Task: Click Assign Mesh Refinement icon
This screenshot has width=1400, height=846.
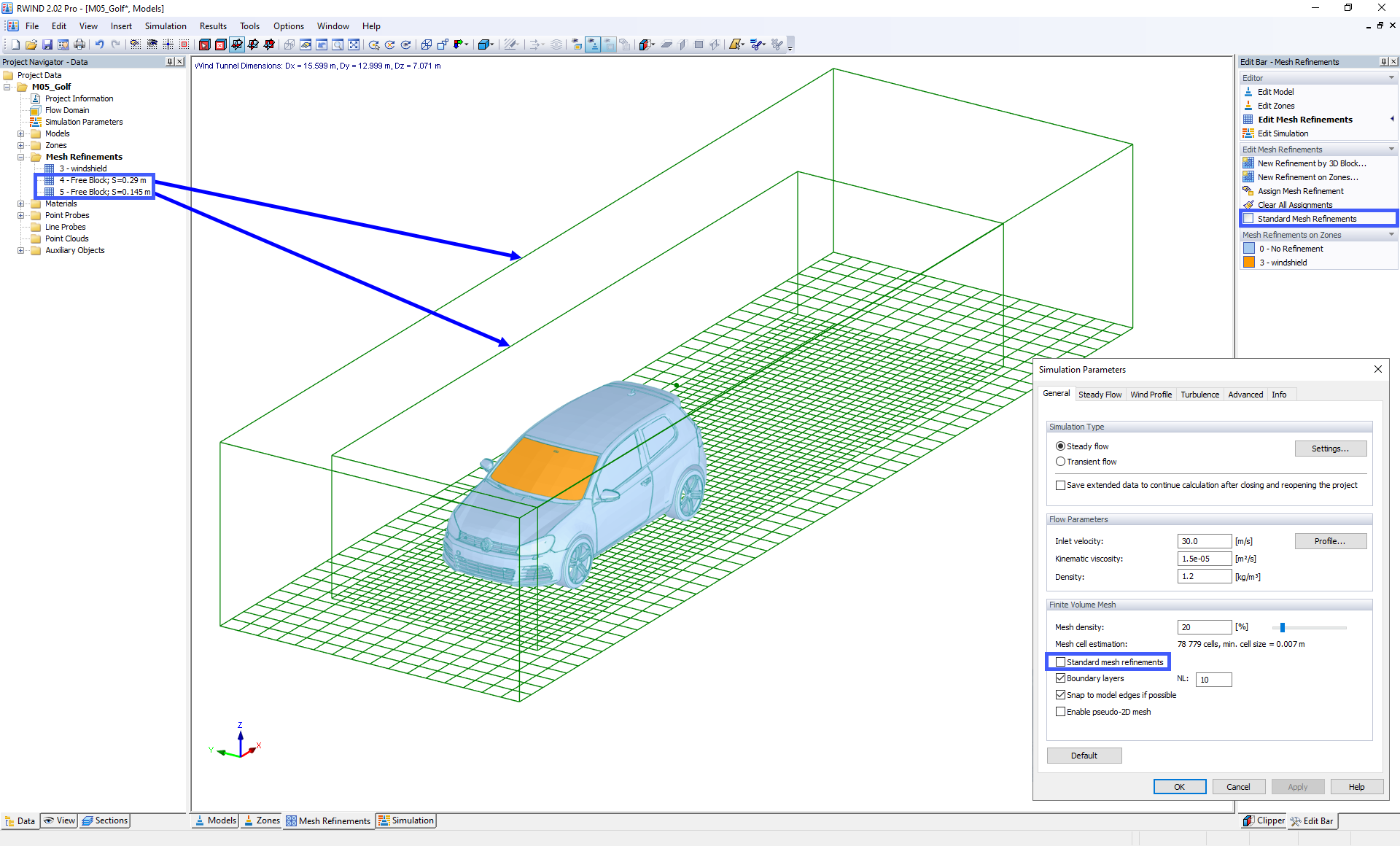Action: point(1248,191)
